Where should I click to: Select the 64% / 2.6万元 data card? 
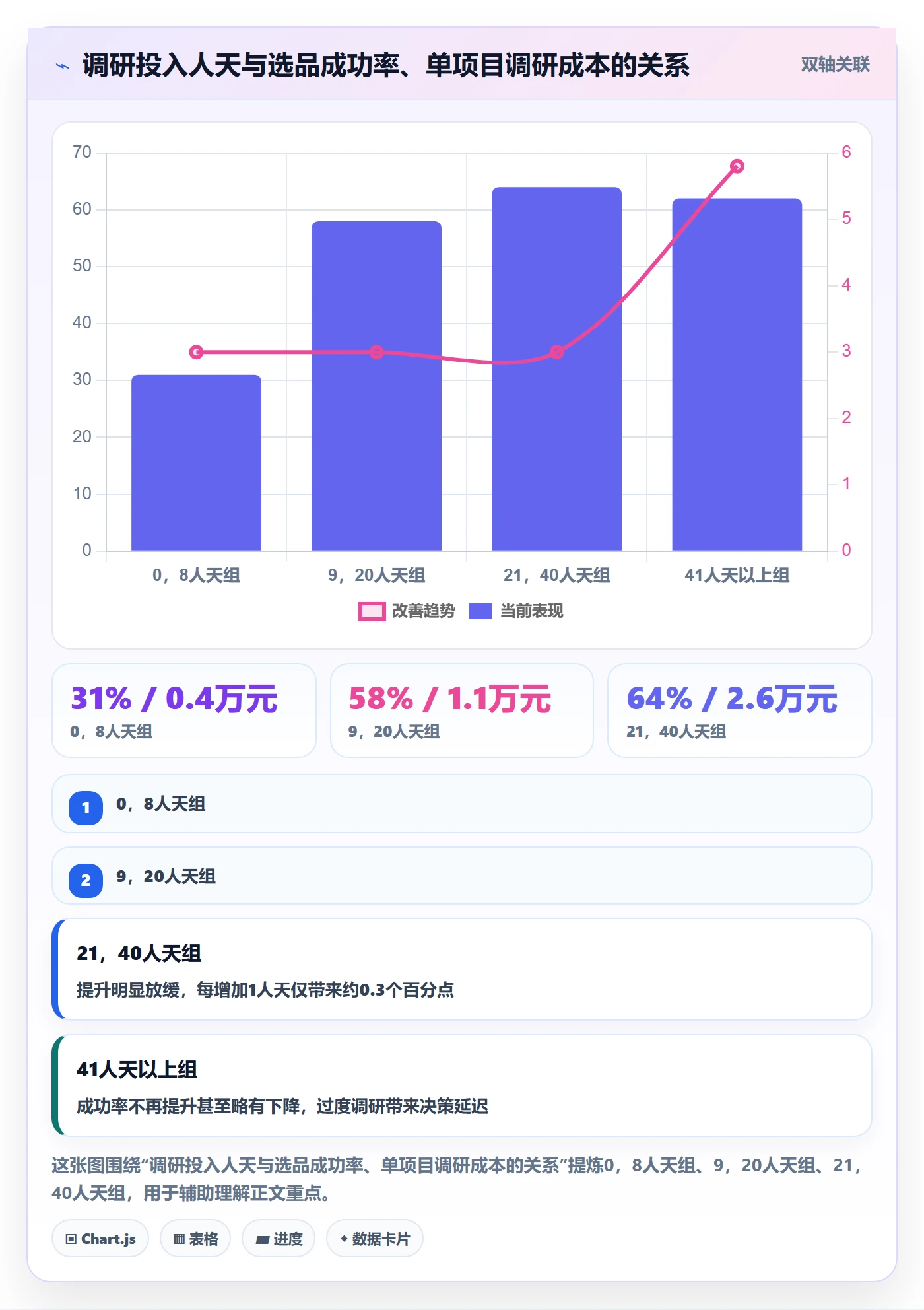tap(740, 710)
